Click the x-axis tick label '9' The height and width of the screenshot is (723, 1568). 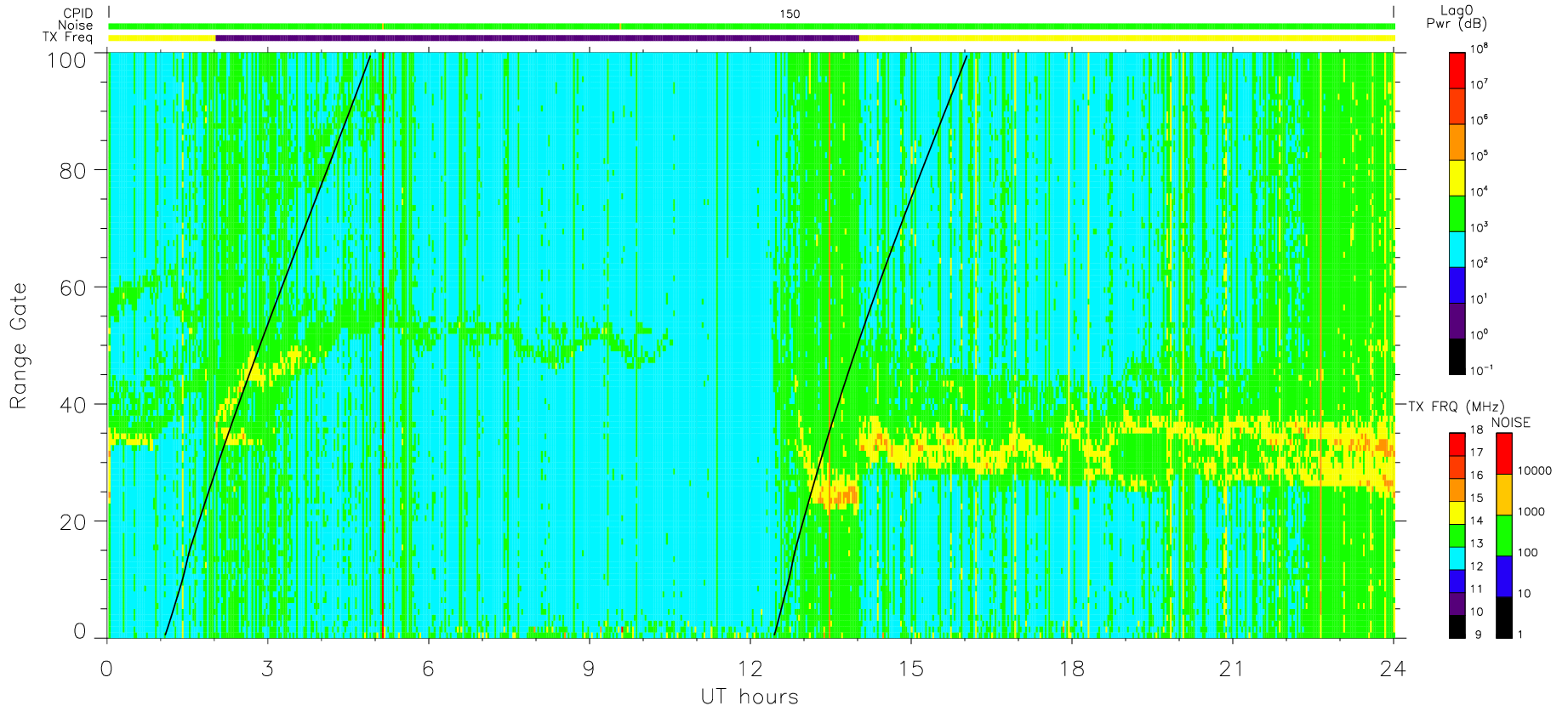coord(589,669)
